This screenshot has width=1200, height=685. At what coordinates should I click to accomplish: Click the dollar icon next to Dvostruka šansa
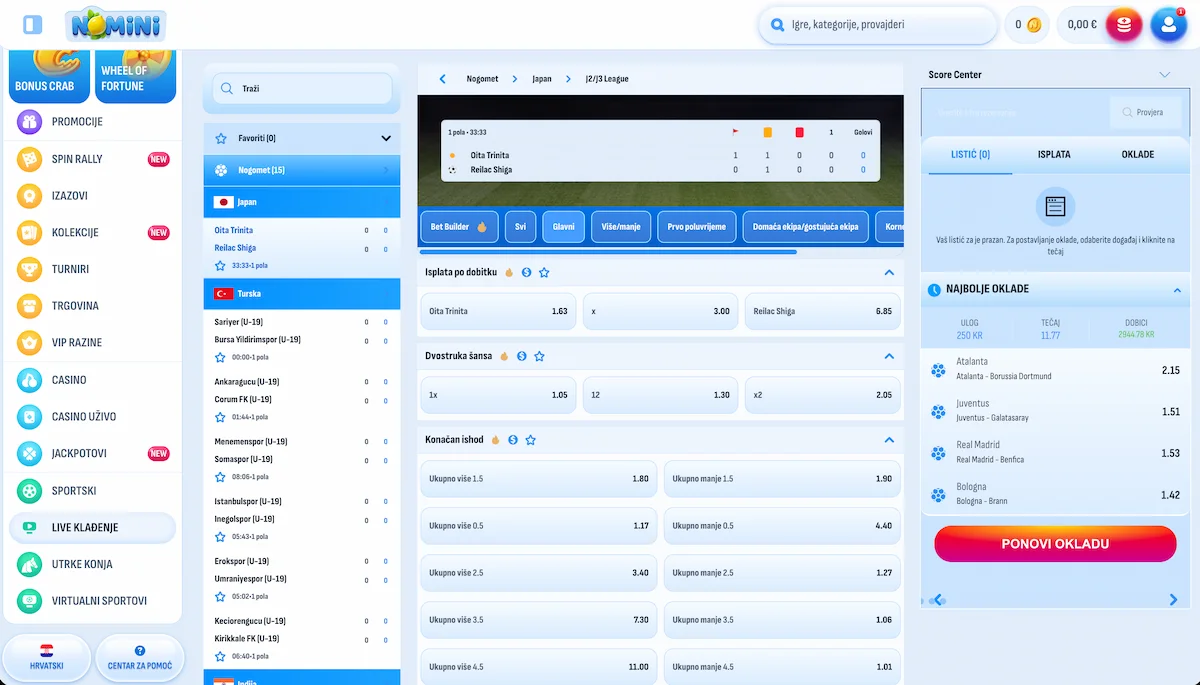(522, 356)
